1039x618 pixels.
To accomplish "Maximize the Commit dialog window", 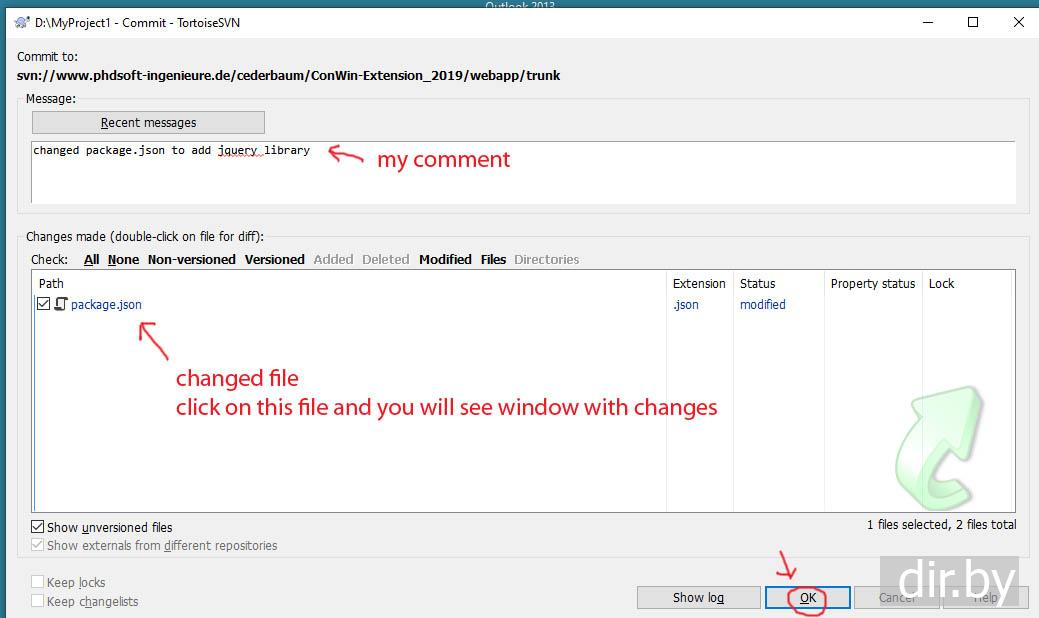I will click(x=973, y=23).
